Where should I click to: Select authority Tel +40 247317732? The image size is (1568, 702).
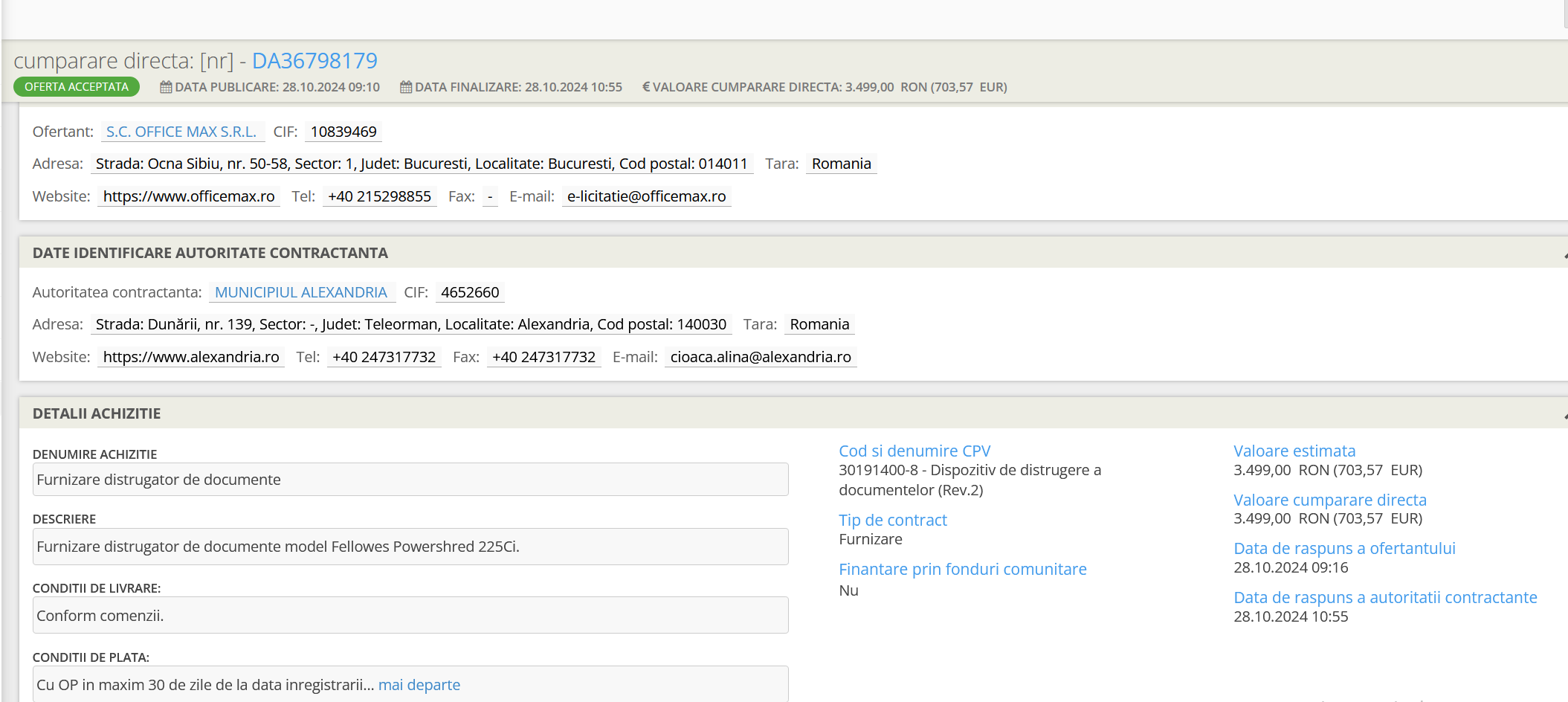point(384,357)
